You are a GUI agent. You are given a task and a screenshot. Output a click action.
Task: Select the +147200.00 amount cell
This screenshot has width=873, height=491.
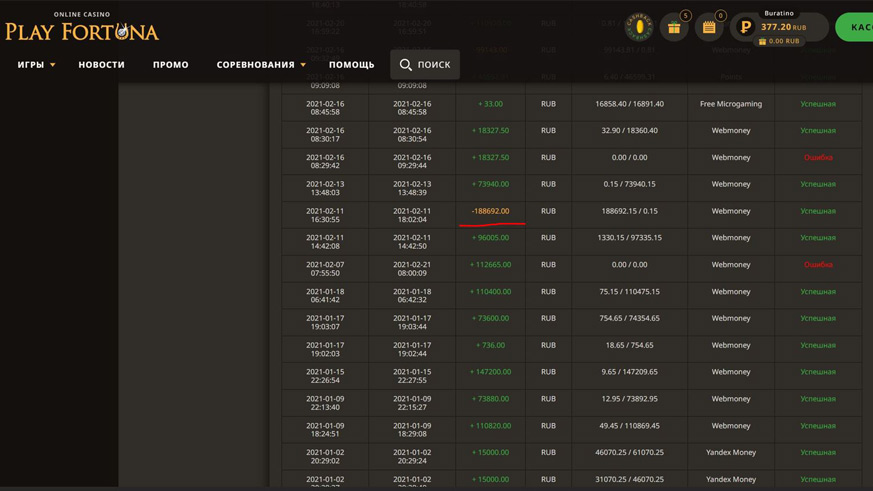coord(490,372)
